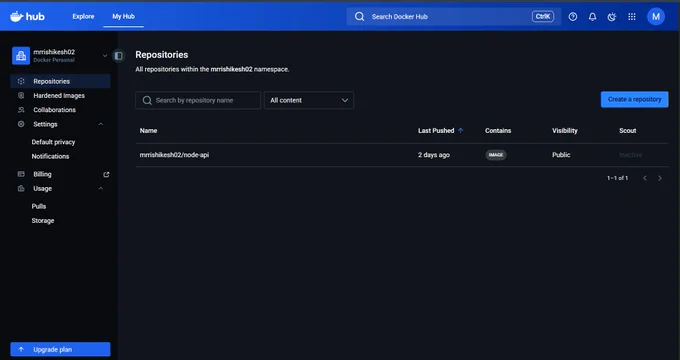Collapse the Settings section chevron
This screenshot has height=360, width=680.
pyautogui.click(x=101, y=124)
